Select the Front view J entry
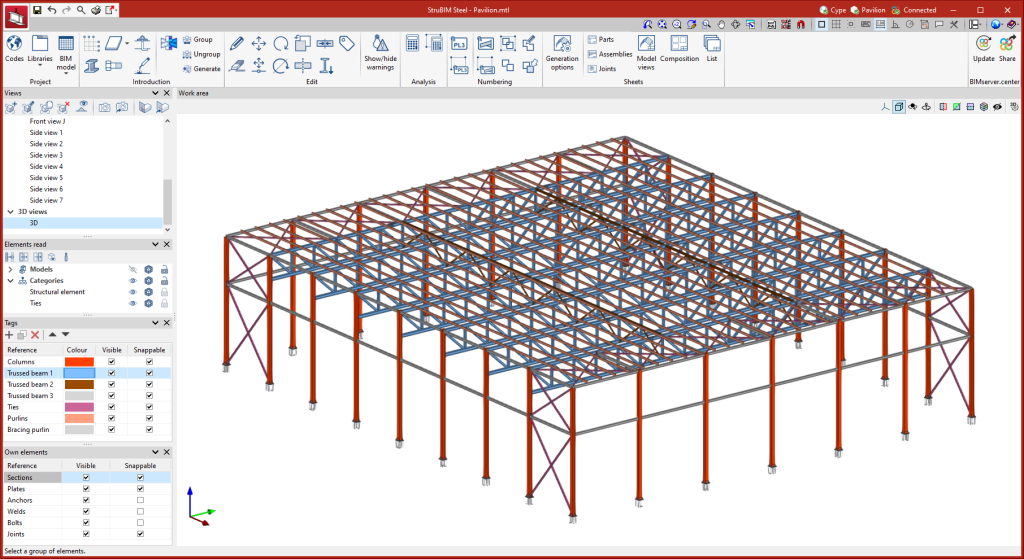 pos(47,121)
